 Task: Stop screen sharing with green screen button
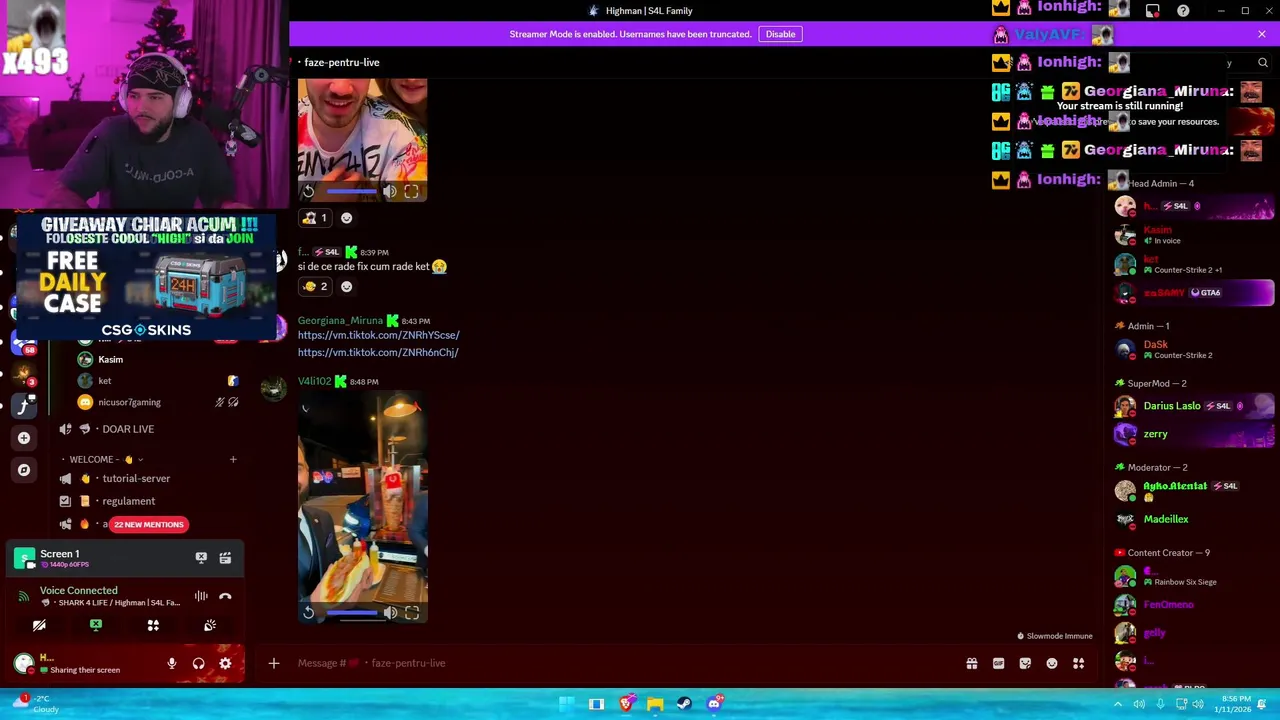coord(96,625)
